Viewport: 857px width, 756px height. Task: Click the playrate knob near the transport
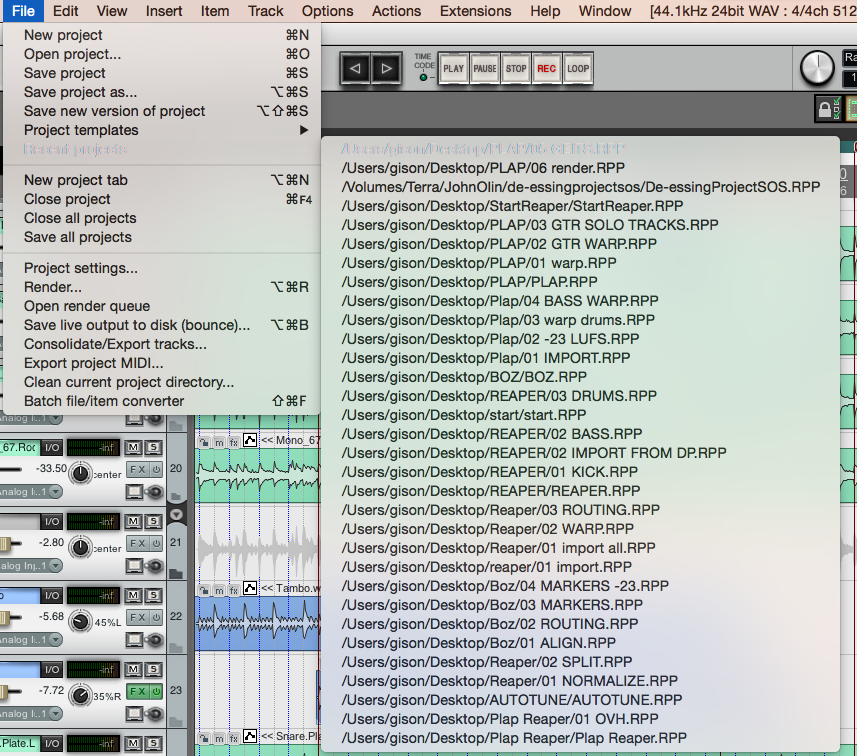(817, 68)
